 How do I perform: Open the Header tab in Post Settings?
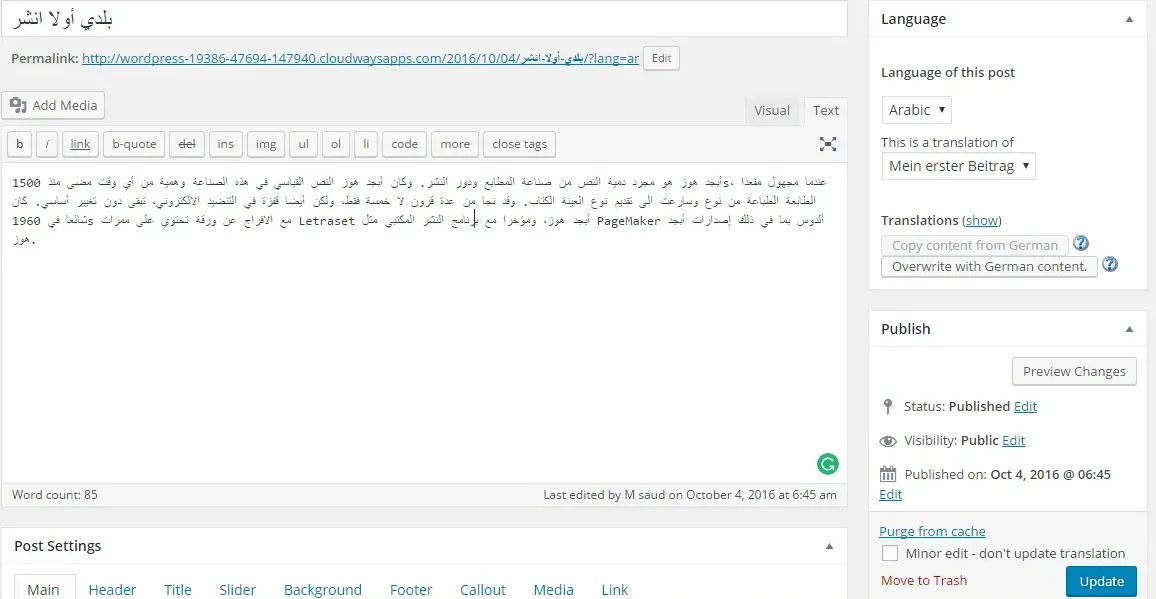[112, 589]
